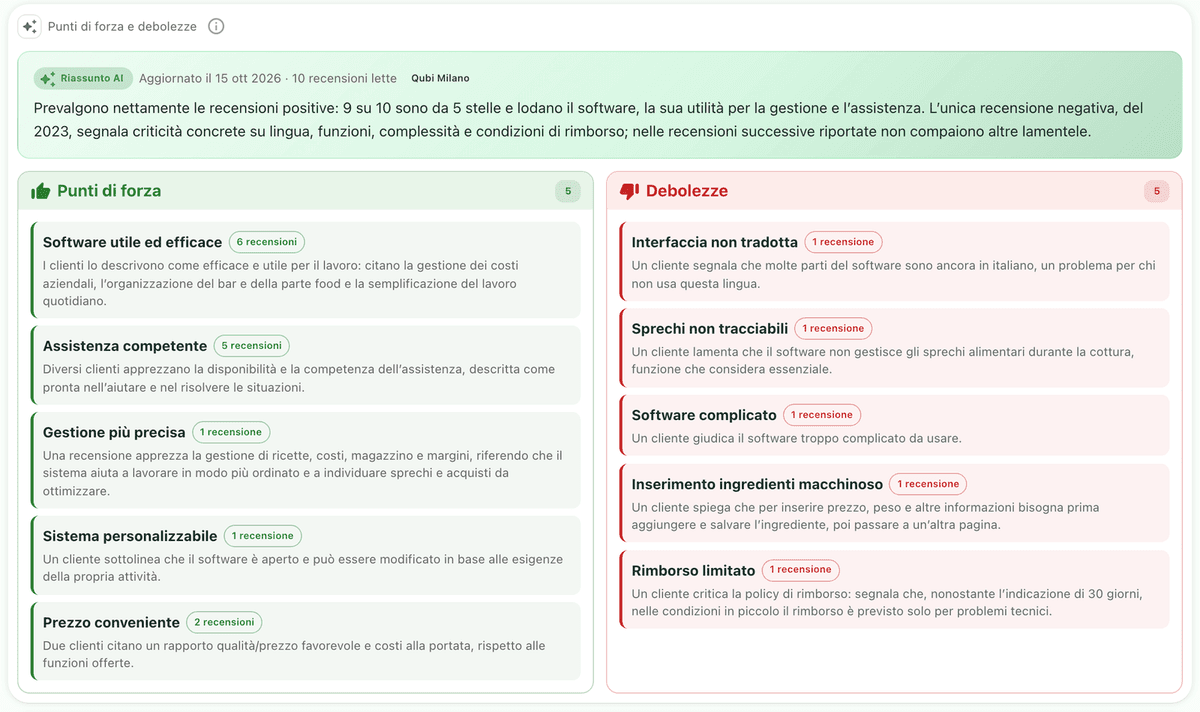Click the Punti di forza e debolezze title
Viewport: 1200px width, 712px height.
(122, 27)
